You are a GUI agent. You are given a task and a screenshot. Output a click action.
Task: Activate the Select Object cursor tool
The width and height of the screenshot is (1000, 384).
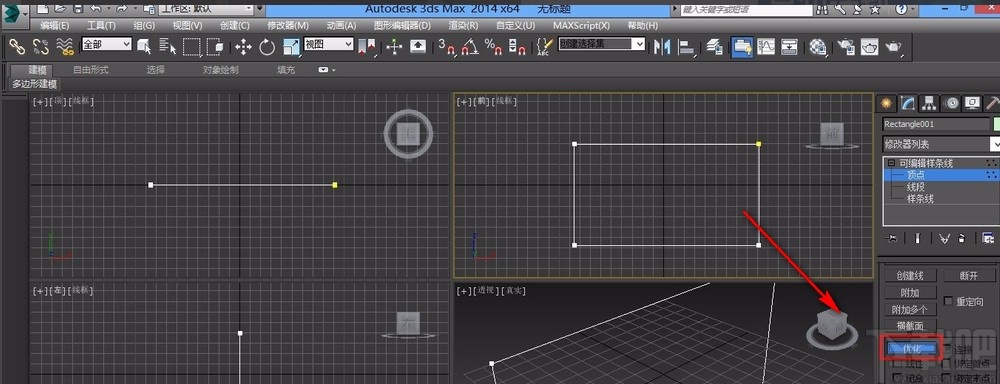pyautogui.click(x=144, y=47)
